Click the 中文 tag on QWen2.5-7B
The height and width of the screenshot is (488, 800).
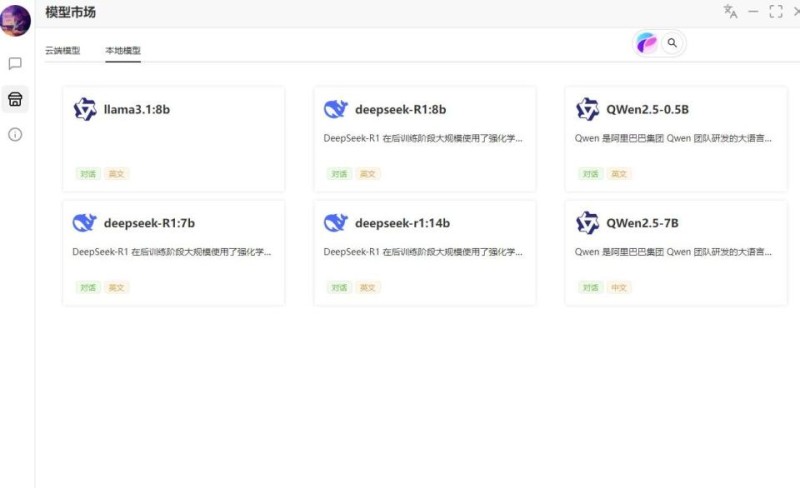click(x=619, y=288)
